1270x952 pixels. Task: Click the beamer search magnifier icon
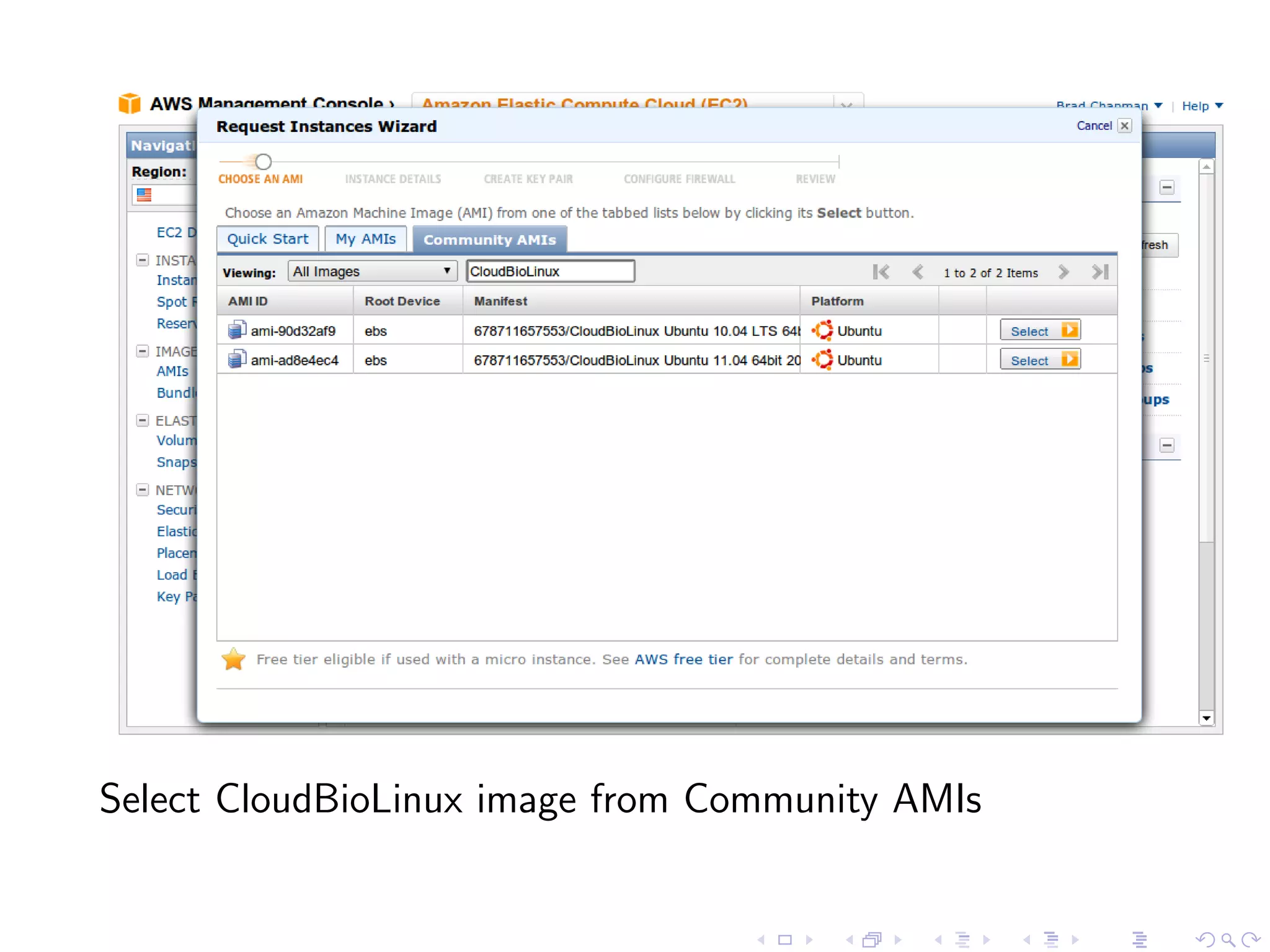[1227, 940]
